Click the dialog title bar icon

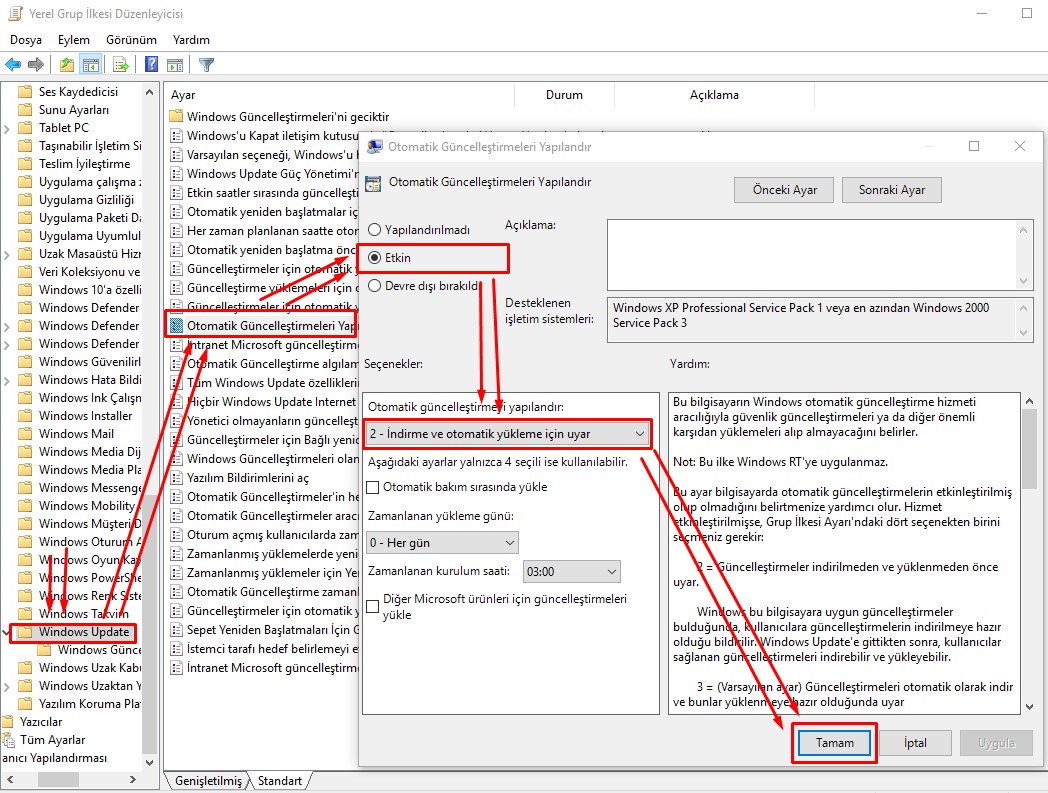point(375,146)
